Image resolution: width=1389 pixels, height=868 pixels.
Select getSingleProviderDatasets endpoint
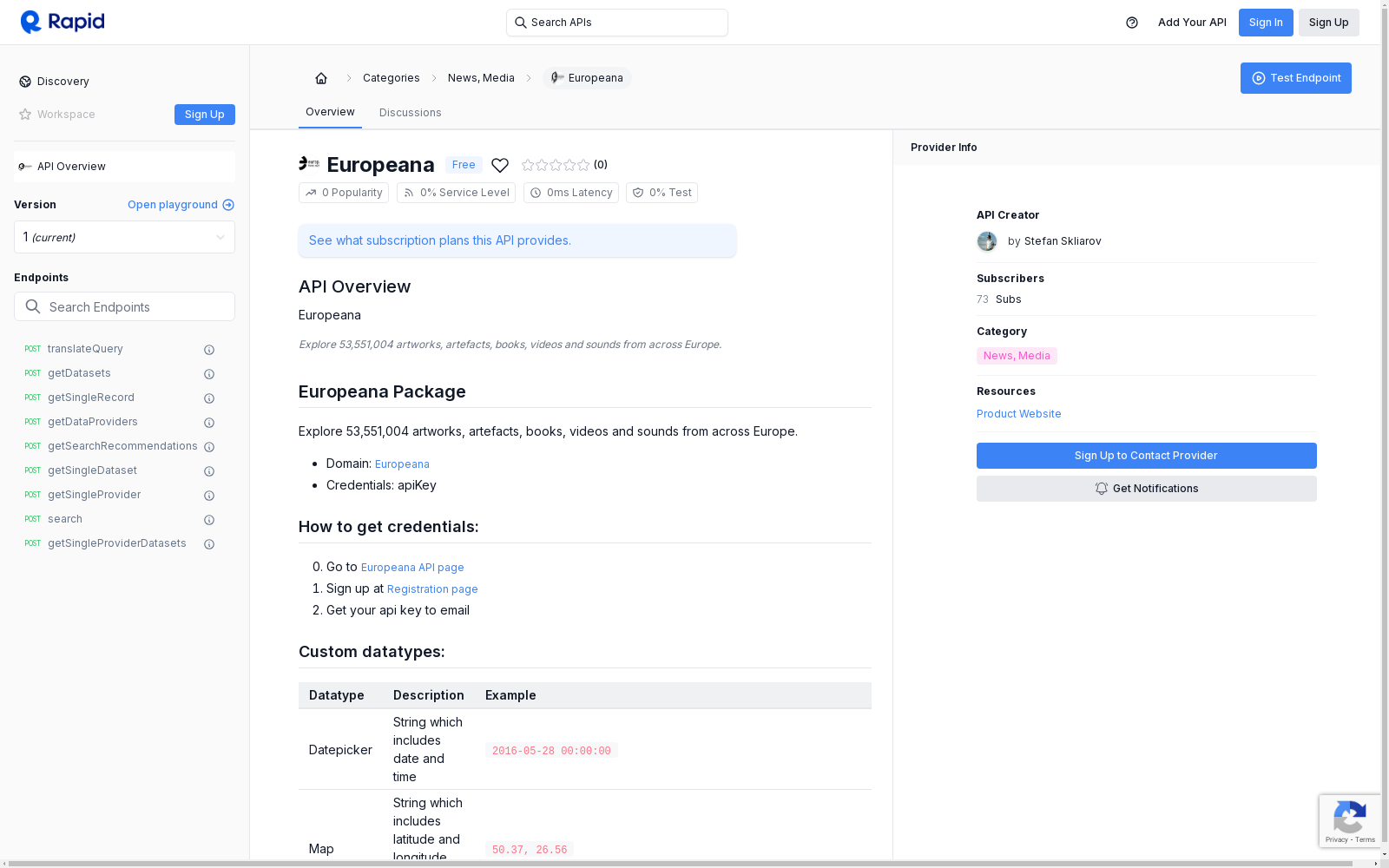click(x=117, y=543)
